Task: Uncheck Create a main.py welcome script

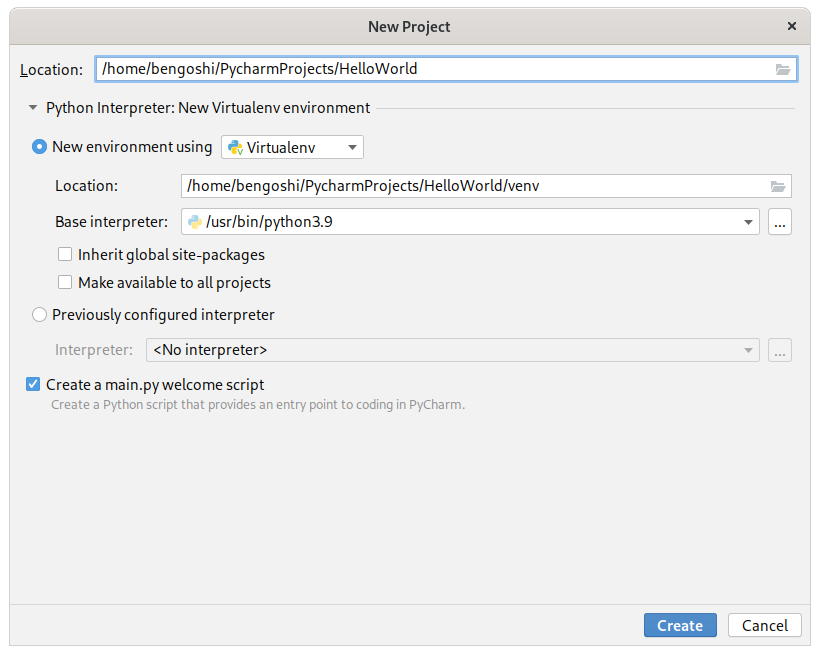Action: coord(32,384)
